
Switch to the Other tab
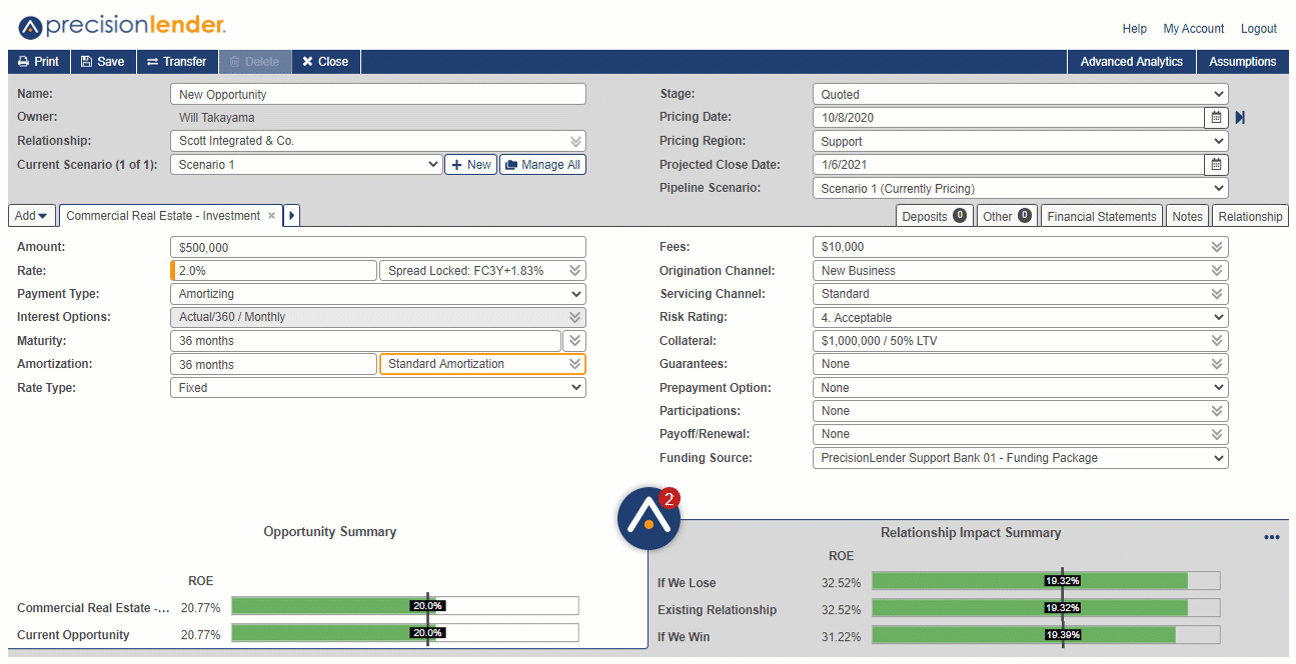[1007, 216]
